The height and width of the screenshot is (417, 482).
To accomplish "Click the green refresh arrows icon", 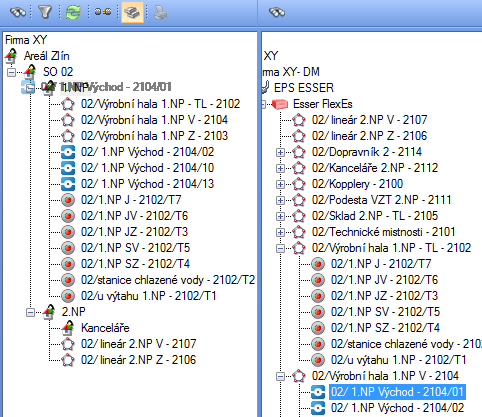I will 73,12.
